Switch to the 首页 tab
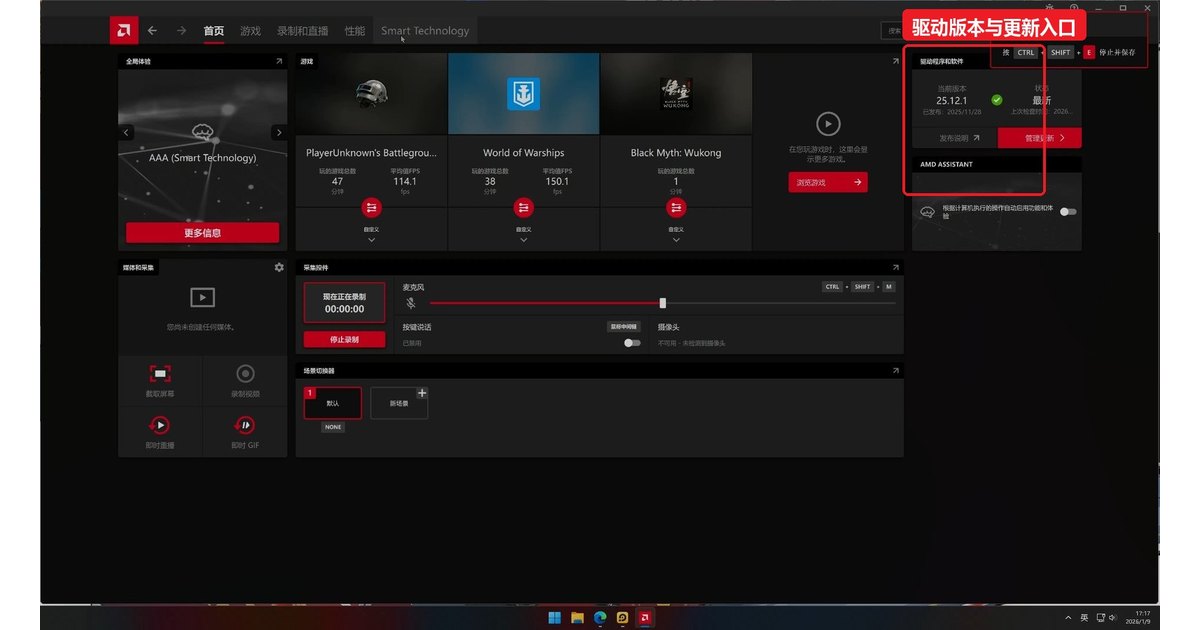The width and height of the screenshot is (1200, 630). [x=214, y=31]
